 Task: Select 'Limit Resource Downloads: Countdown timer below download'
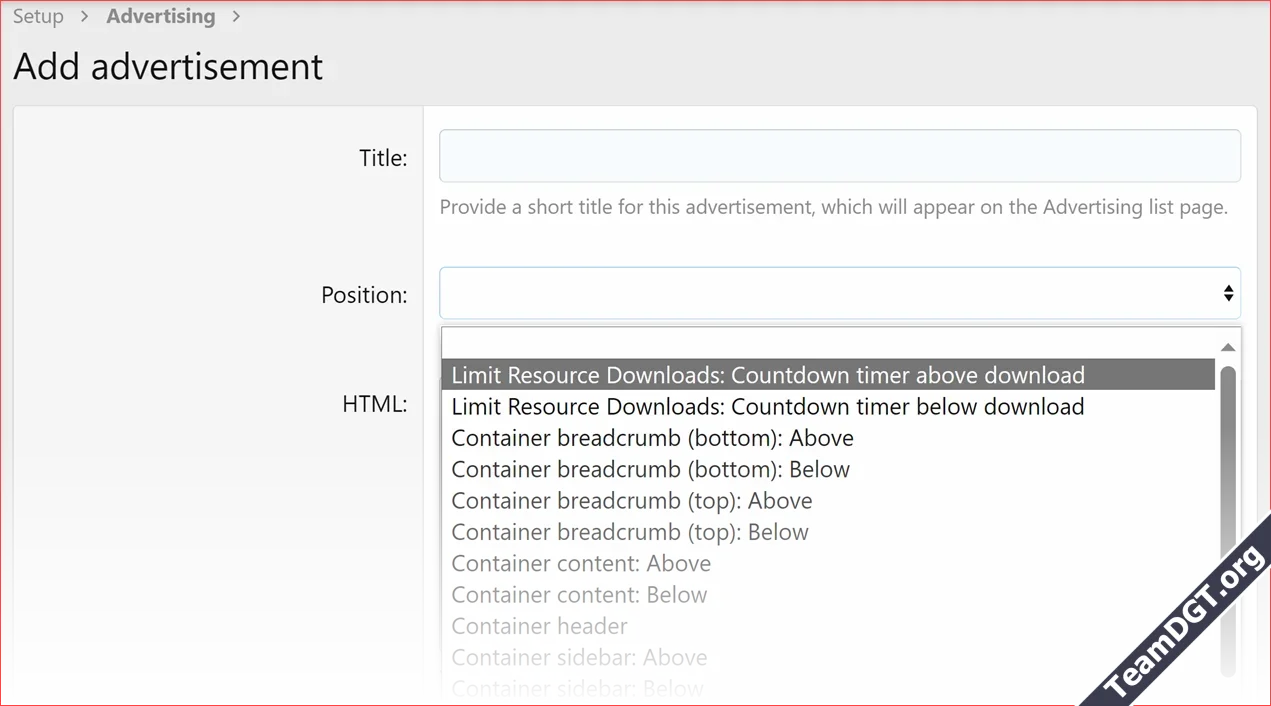[768, 406]
